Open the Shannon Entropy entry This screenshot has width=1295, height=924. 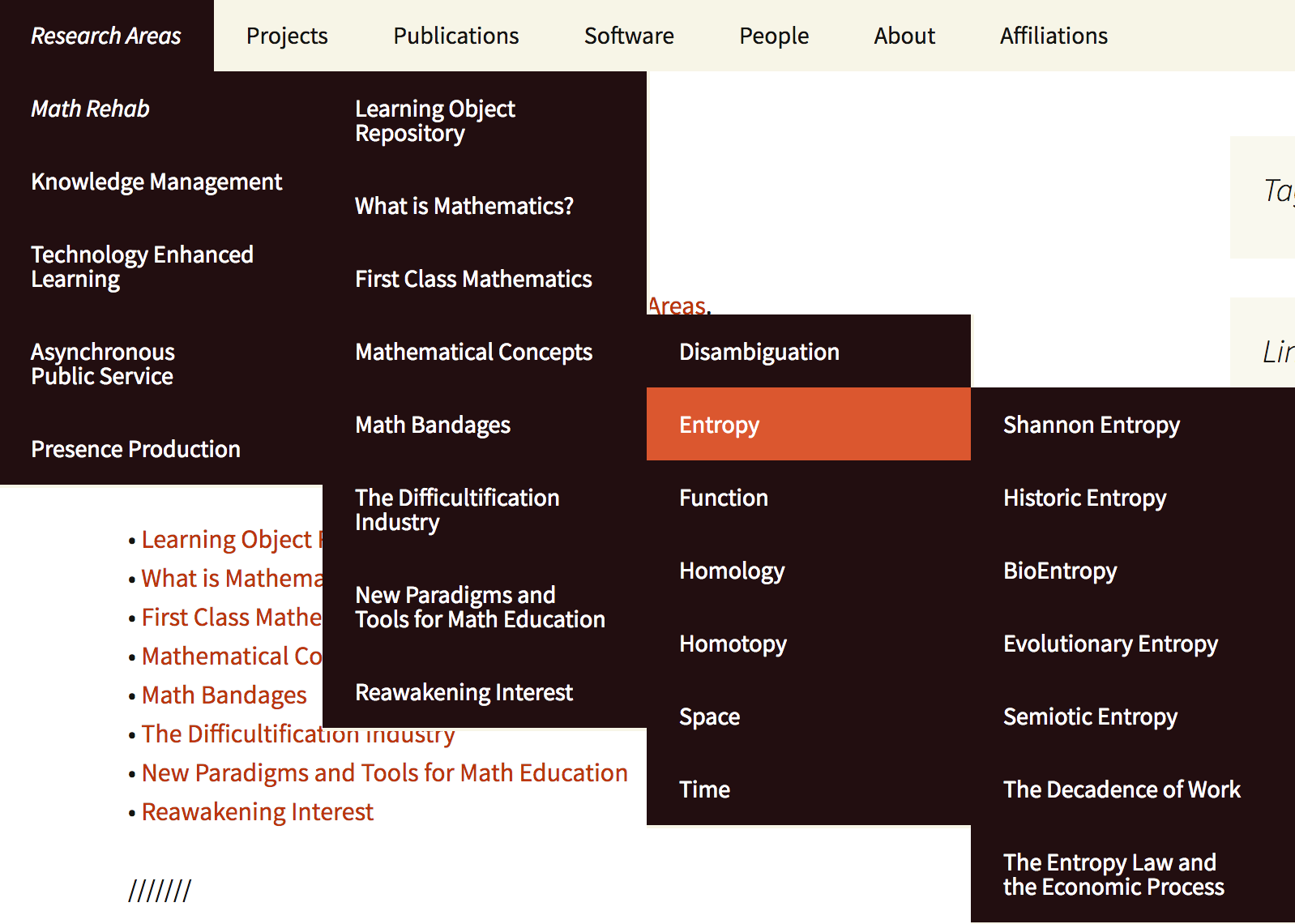pyautogui.click(x=1091, y=425)
